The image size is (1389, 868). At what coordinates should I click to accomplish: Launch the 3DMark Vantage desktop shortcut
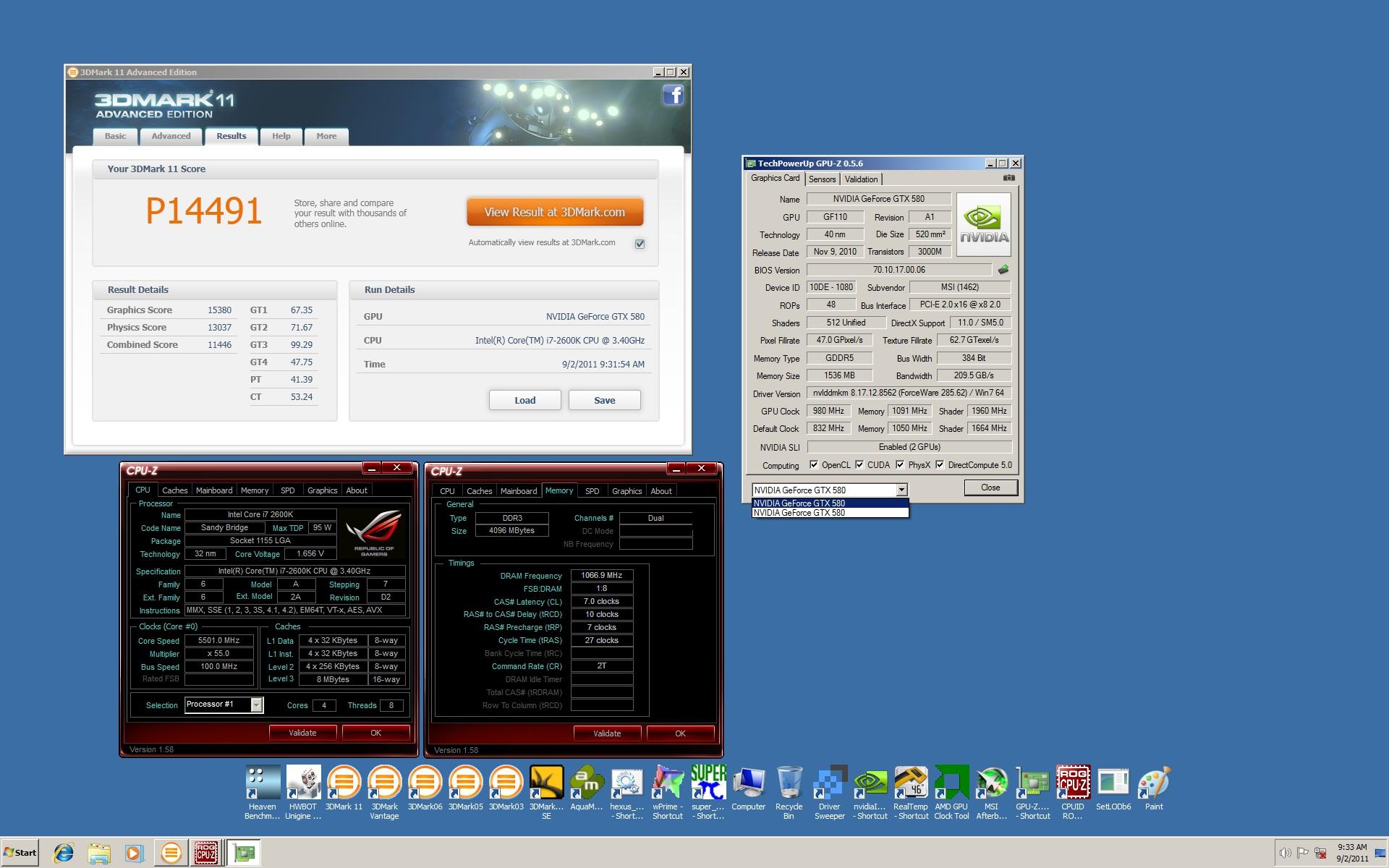coord(384,793)
